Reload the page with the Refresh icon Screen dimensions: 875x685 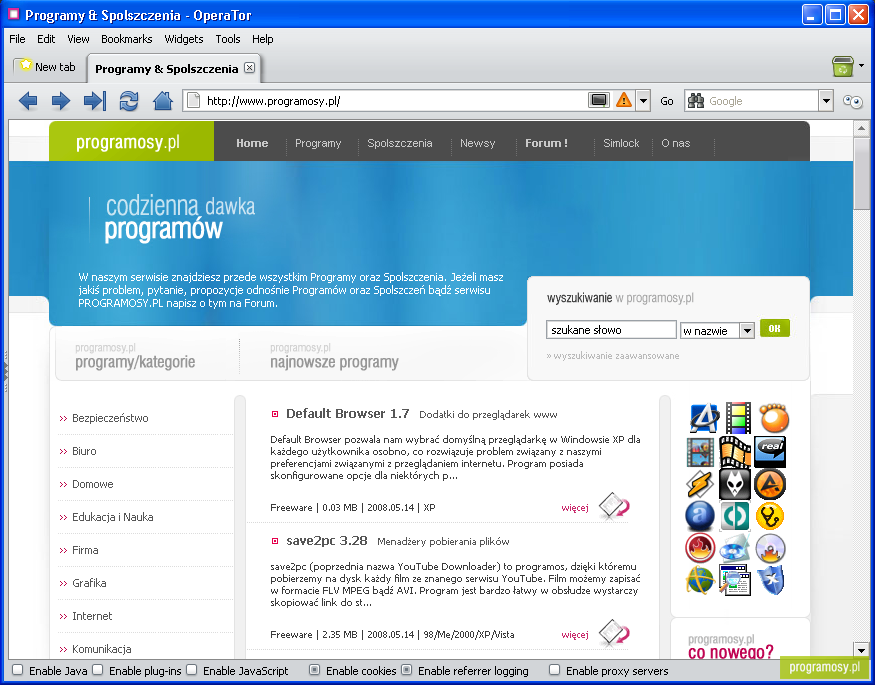(129, 101)
